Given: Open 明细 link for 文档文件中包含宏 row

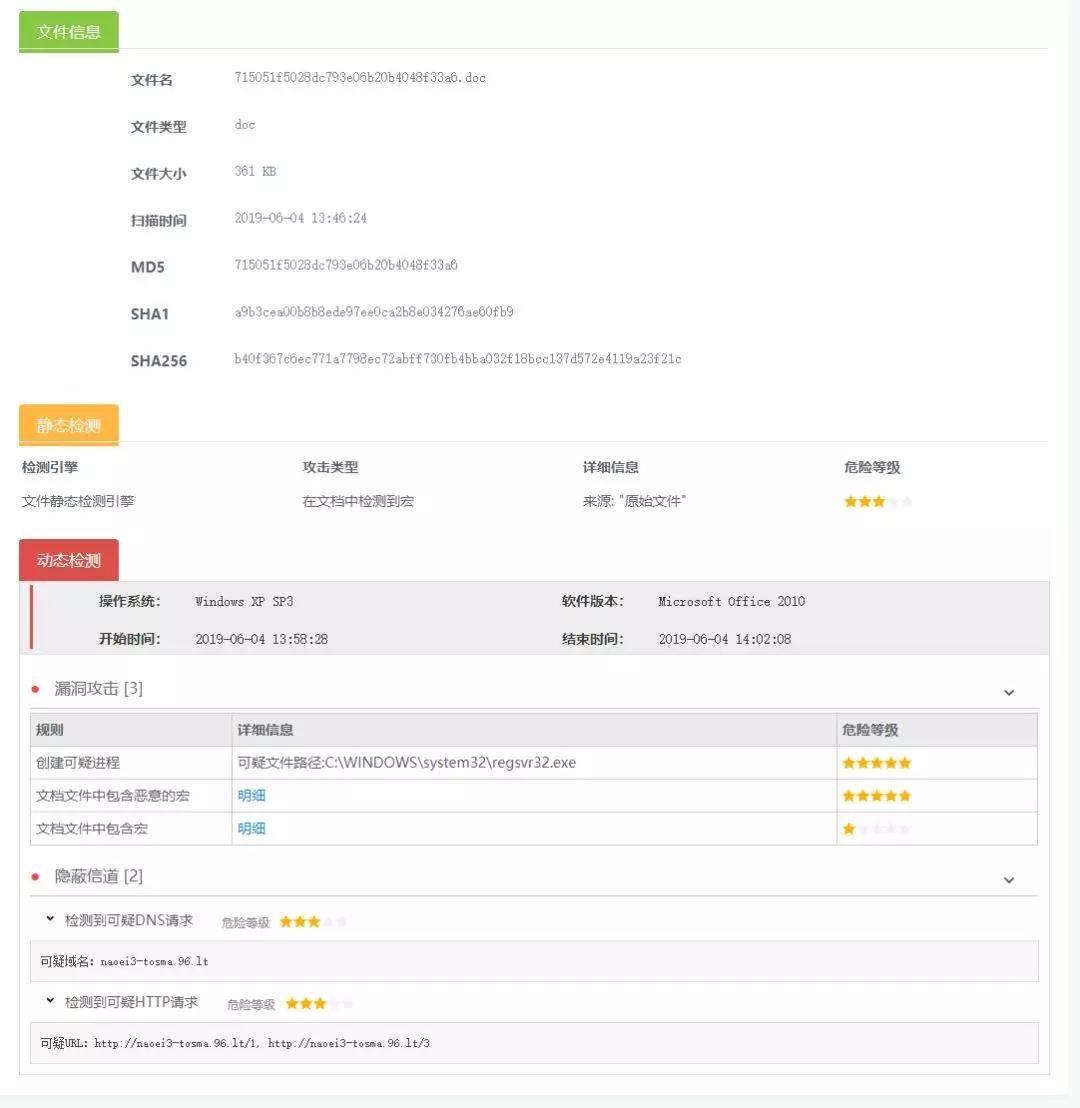Looking at the screenshot, I should click(251, 829).
